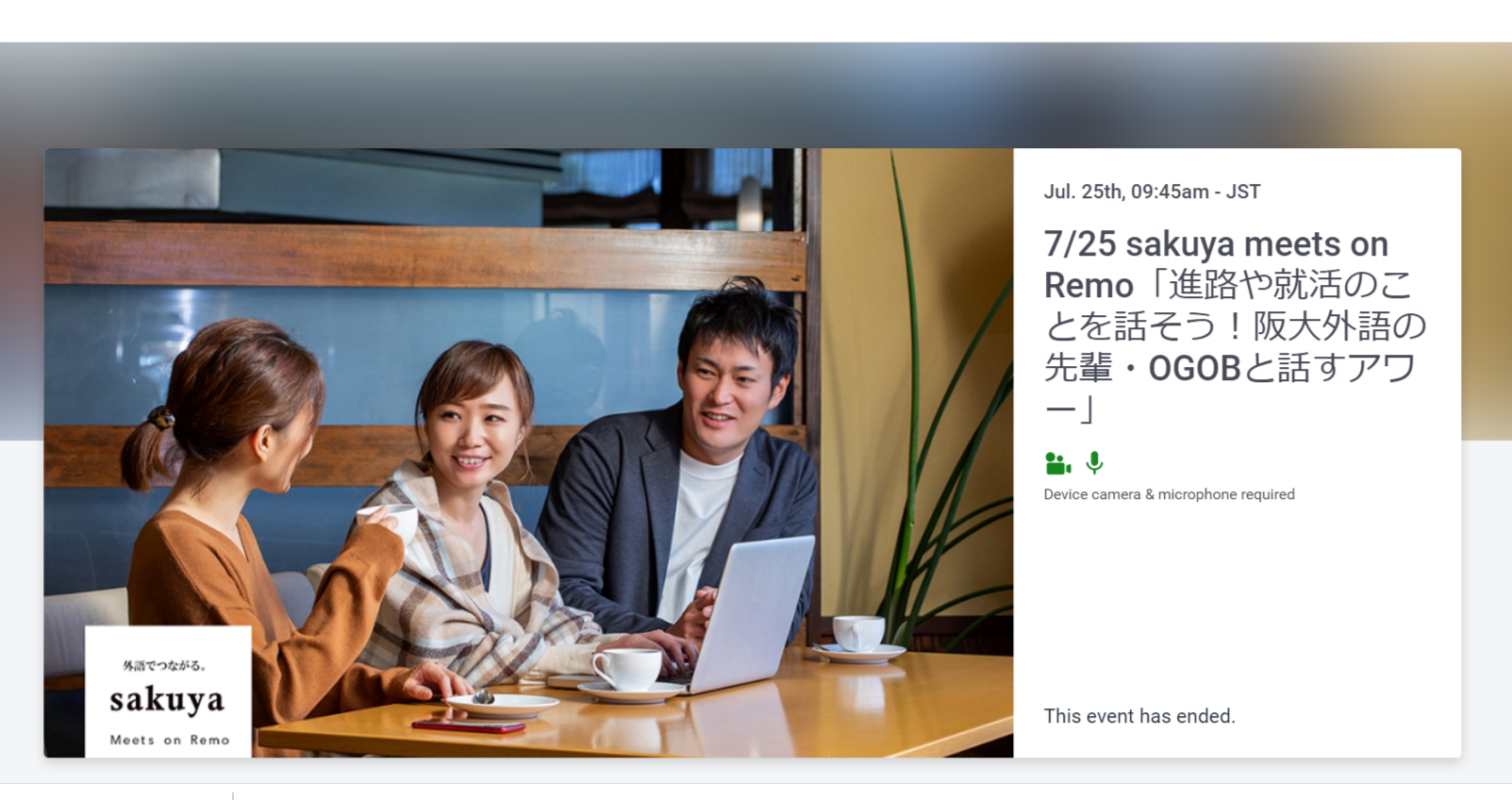Click the small plate with the spoon
The width and height of the screenshot is (1512, 800).
(x=502, y=704)
